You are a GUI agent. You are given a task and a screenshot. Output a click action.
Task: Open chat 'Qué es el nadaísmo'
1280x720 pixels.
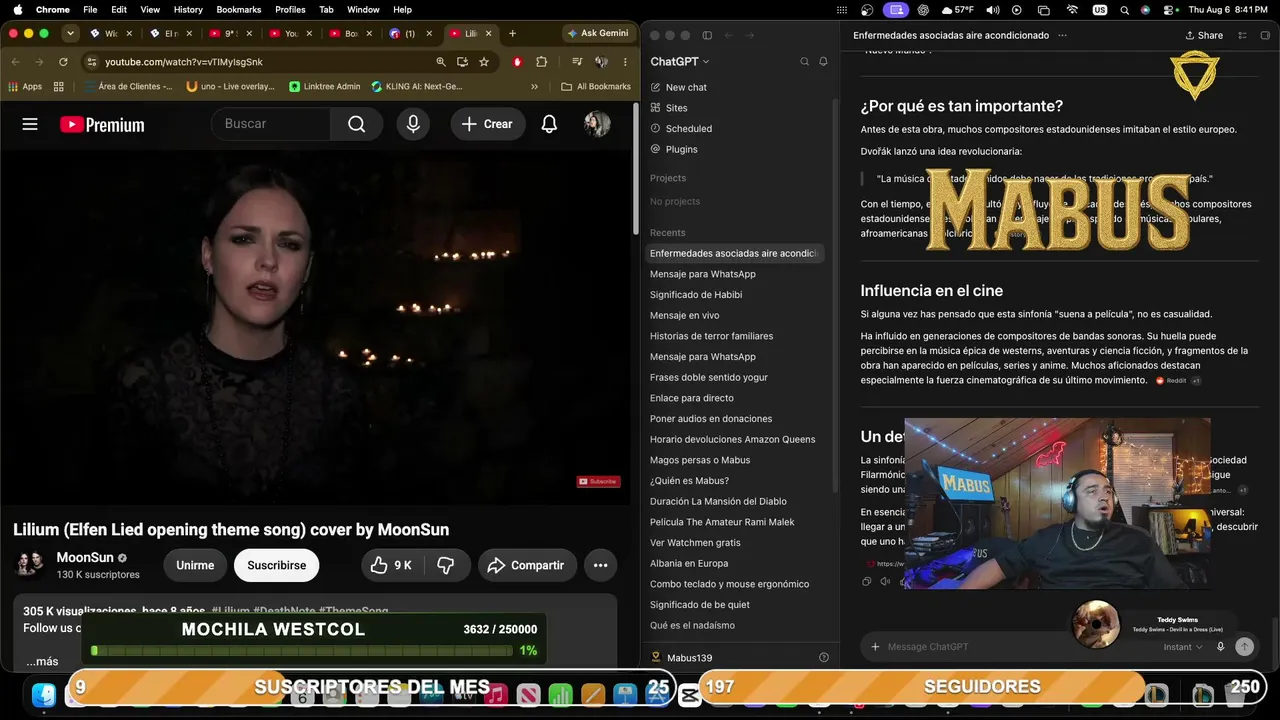coord(692,626)
